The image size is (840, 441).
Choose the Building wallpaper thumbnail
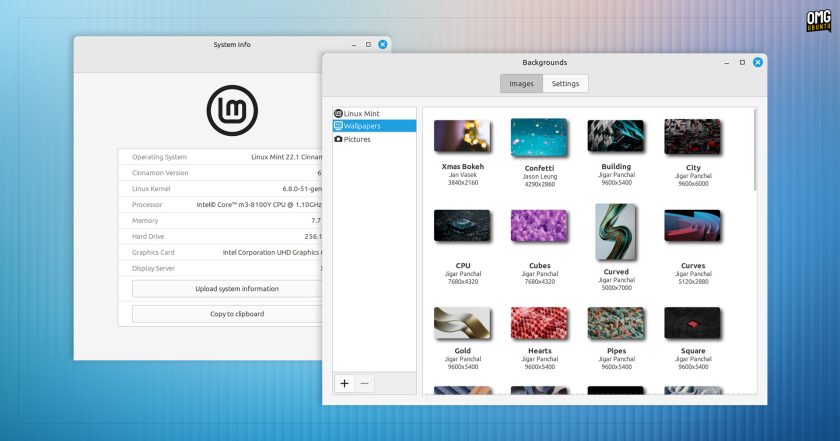point(616,136)
